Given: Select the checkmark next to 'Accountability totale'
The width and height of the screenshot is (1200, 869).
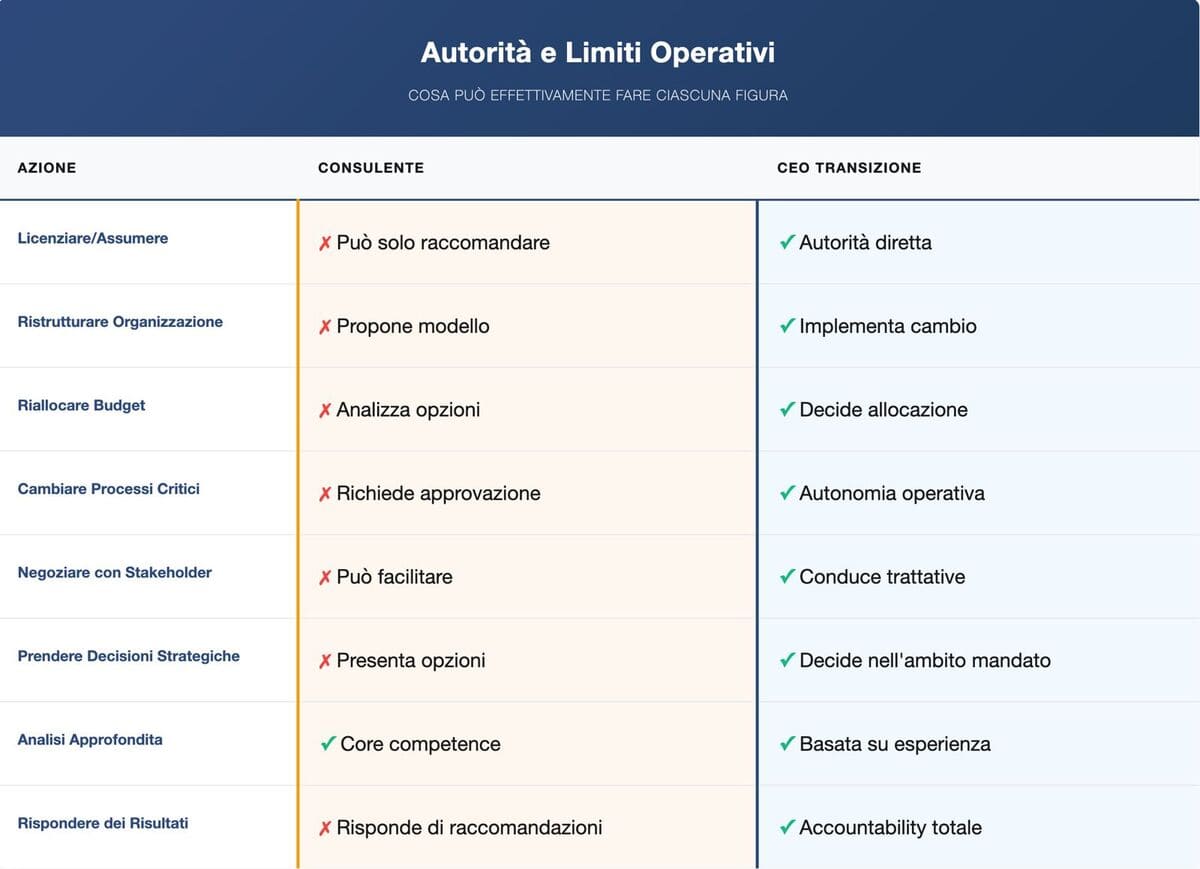Looking at the screenshot, I should click(786, 828).
